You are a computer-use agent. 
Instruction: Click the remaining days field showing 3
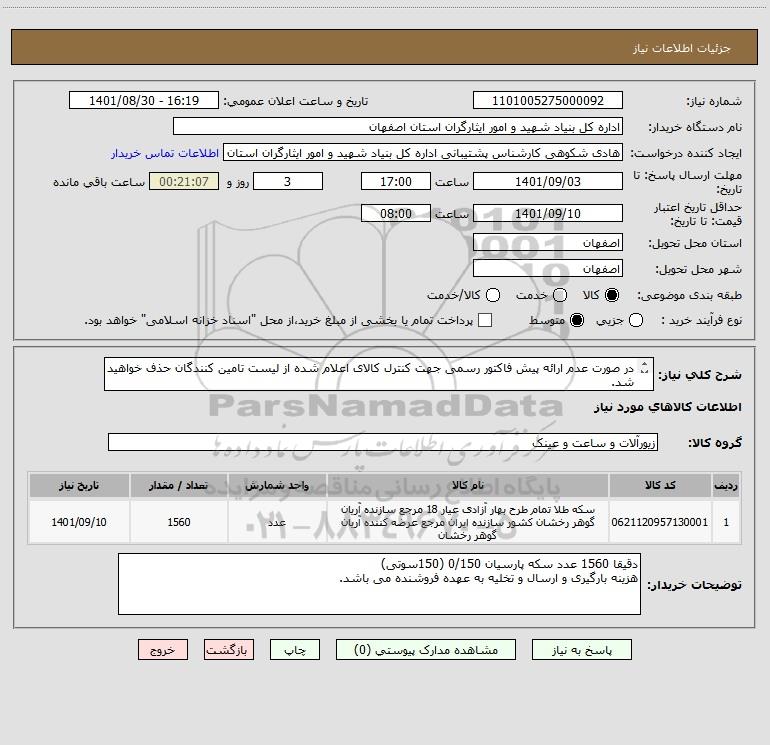click(x=288, y=181)
